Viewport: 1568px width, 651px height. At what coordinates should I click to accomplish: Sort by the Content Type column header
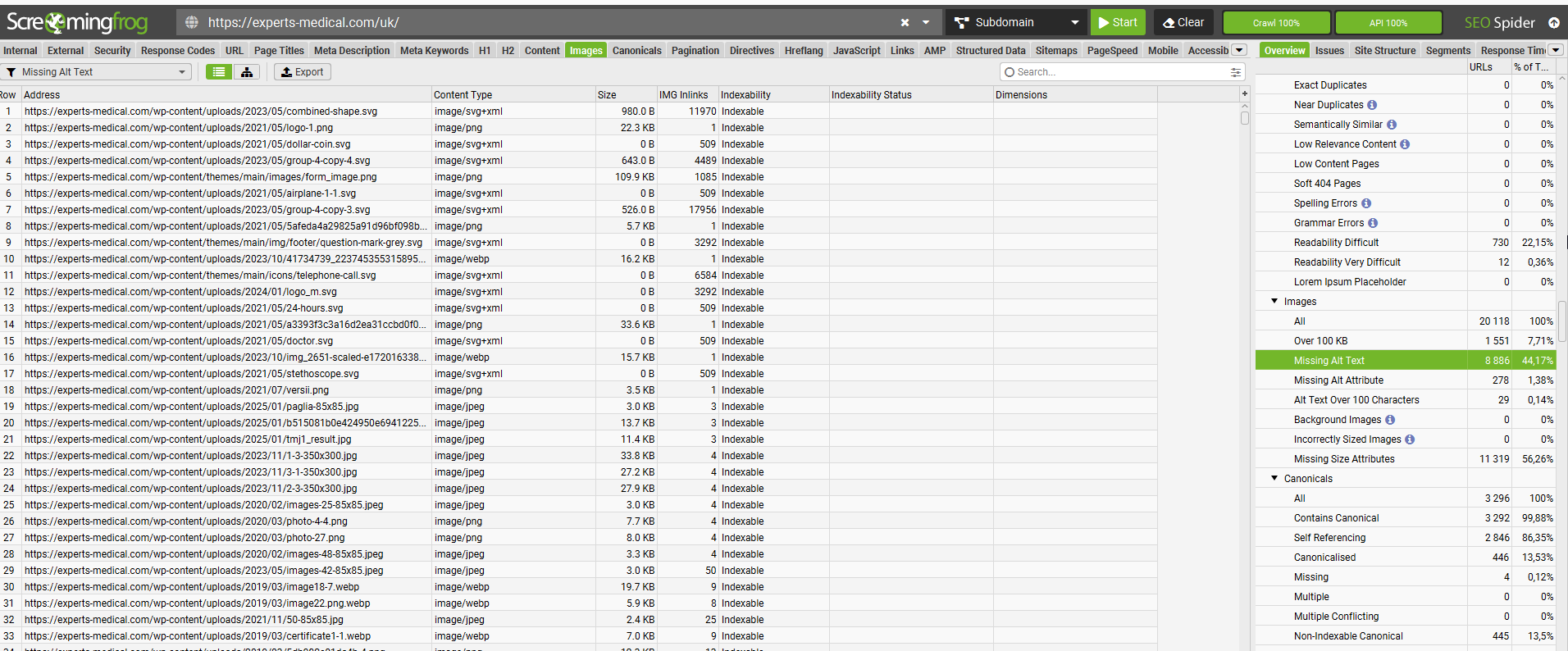click(x=513, y=95)
